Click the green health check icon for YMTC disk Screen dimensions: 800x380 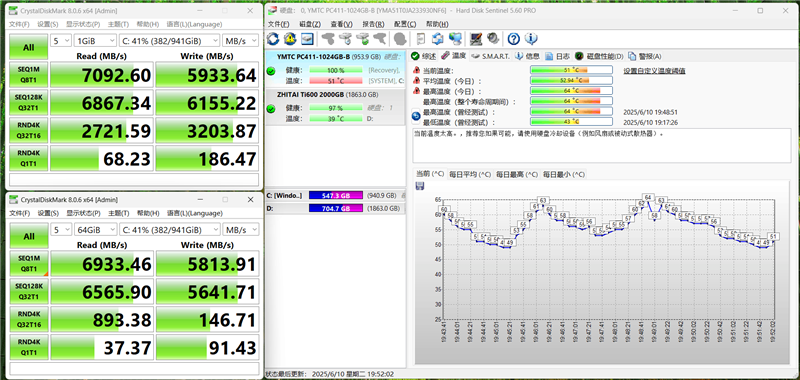(271, 71)
